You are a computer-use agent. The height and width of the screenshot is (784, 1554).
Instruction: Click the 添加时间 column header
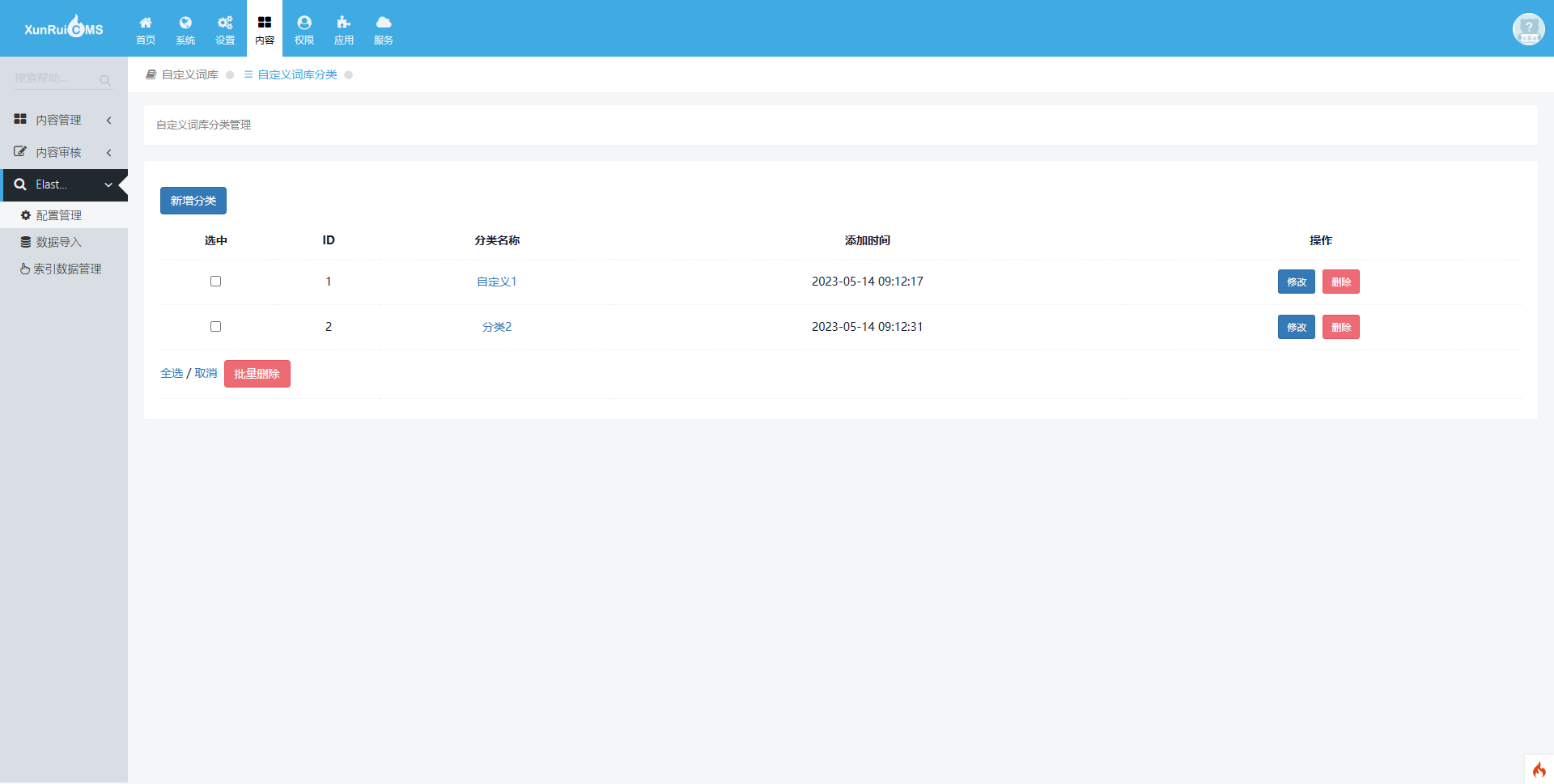(x=868, y=240)
